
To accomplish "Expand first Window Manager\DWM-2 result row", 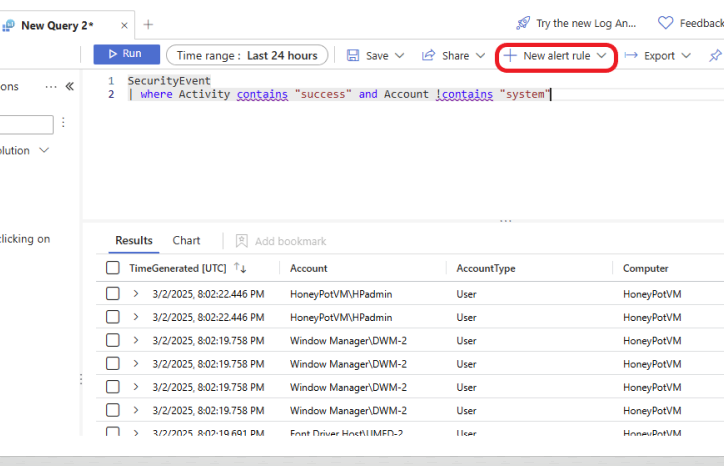I will pos(136,340).
